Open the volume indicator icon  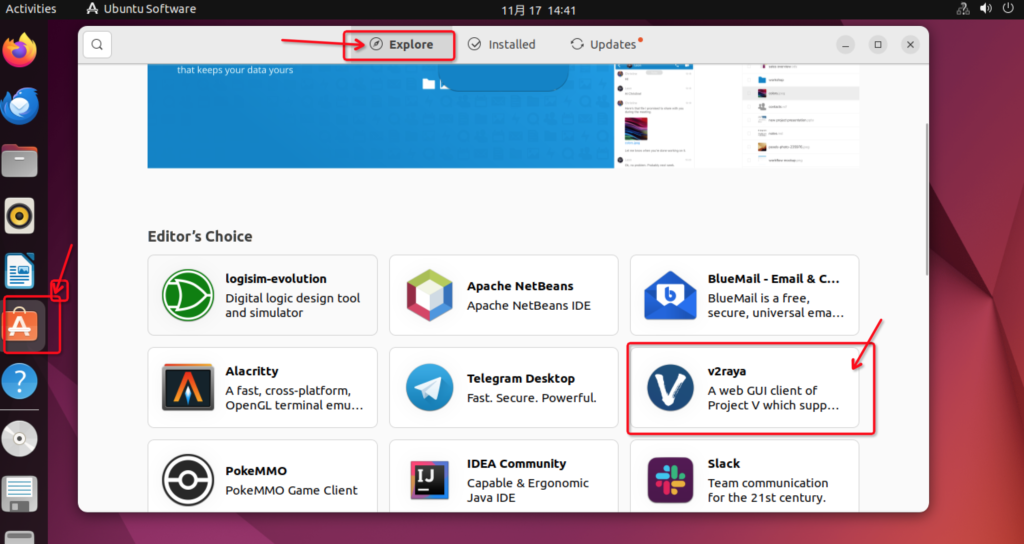(x=986, y=9)
